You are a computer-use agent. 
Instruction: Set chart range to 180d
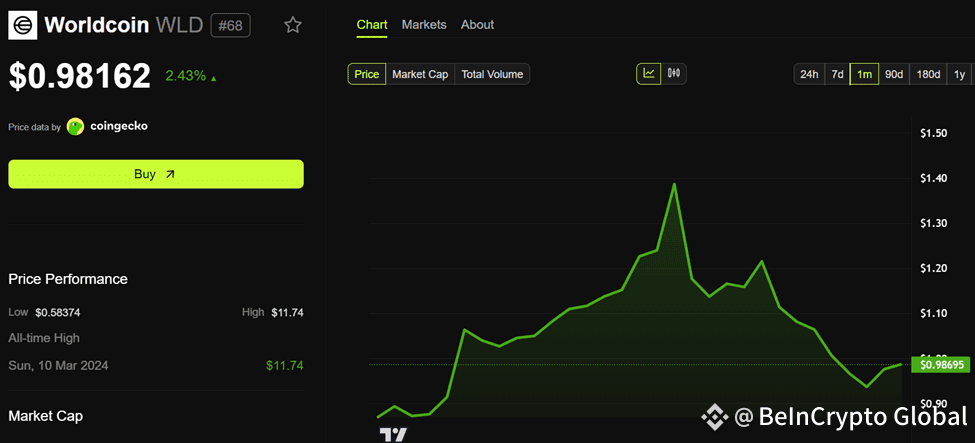point(928,74)
